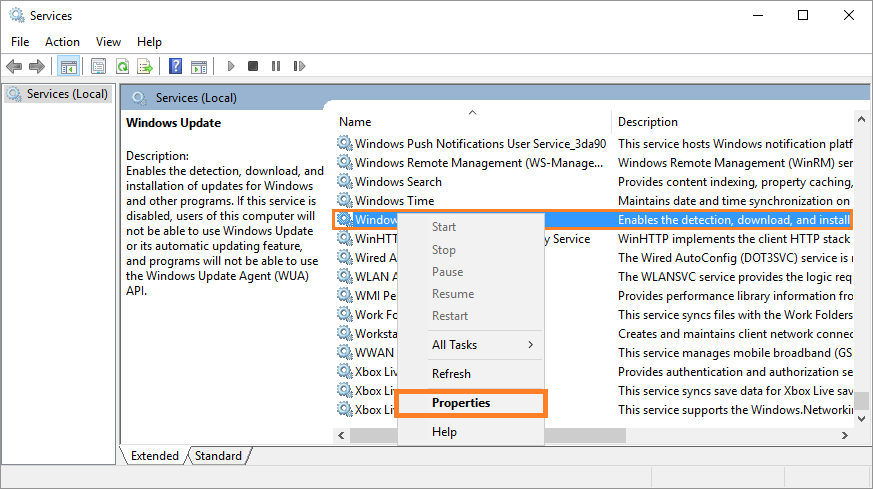Click gear icon of WWAN service row

[x=345, y=353]
